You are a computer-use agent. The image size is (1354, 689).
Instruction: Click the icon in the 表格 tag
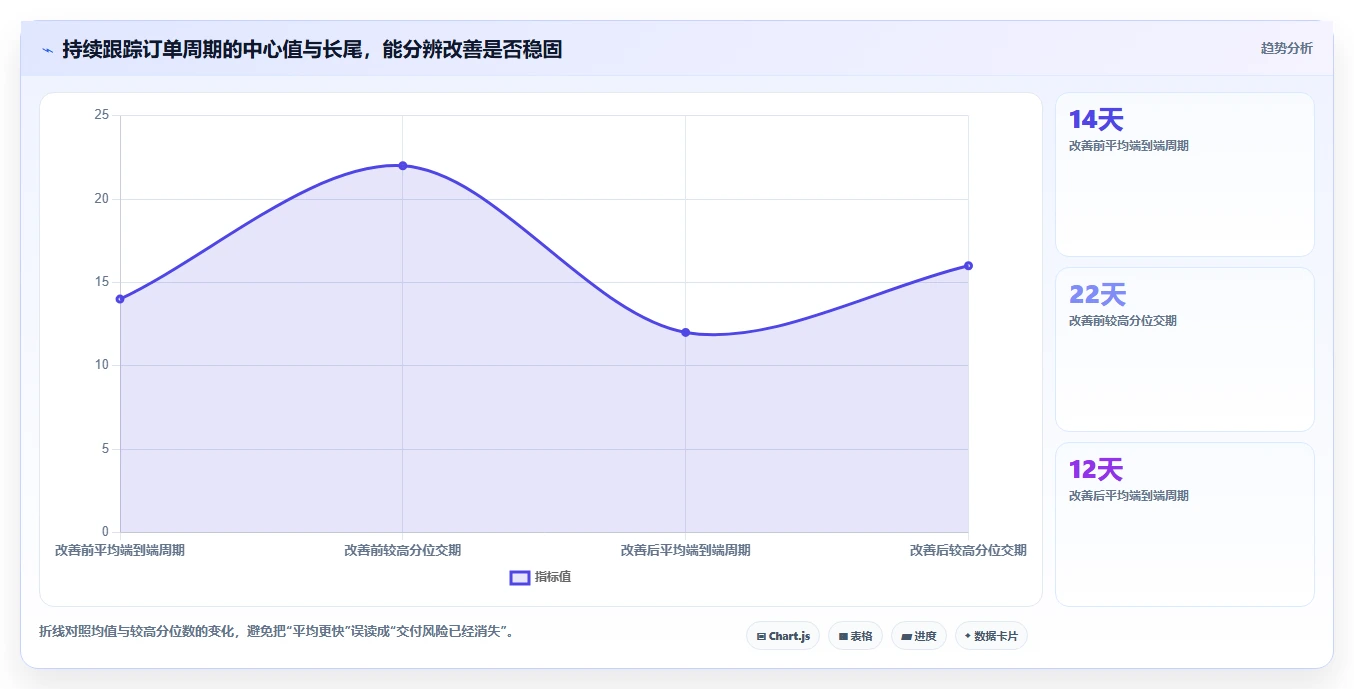[x=843, y=636]
